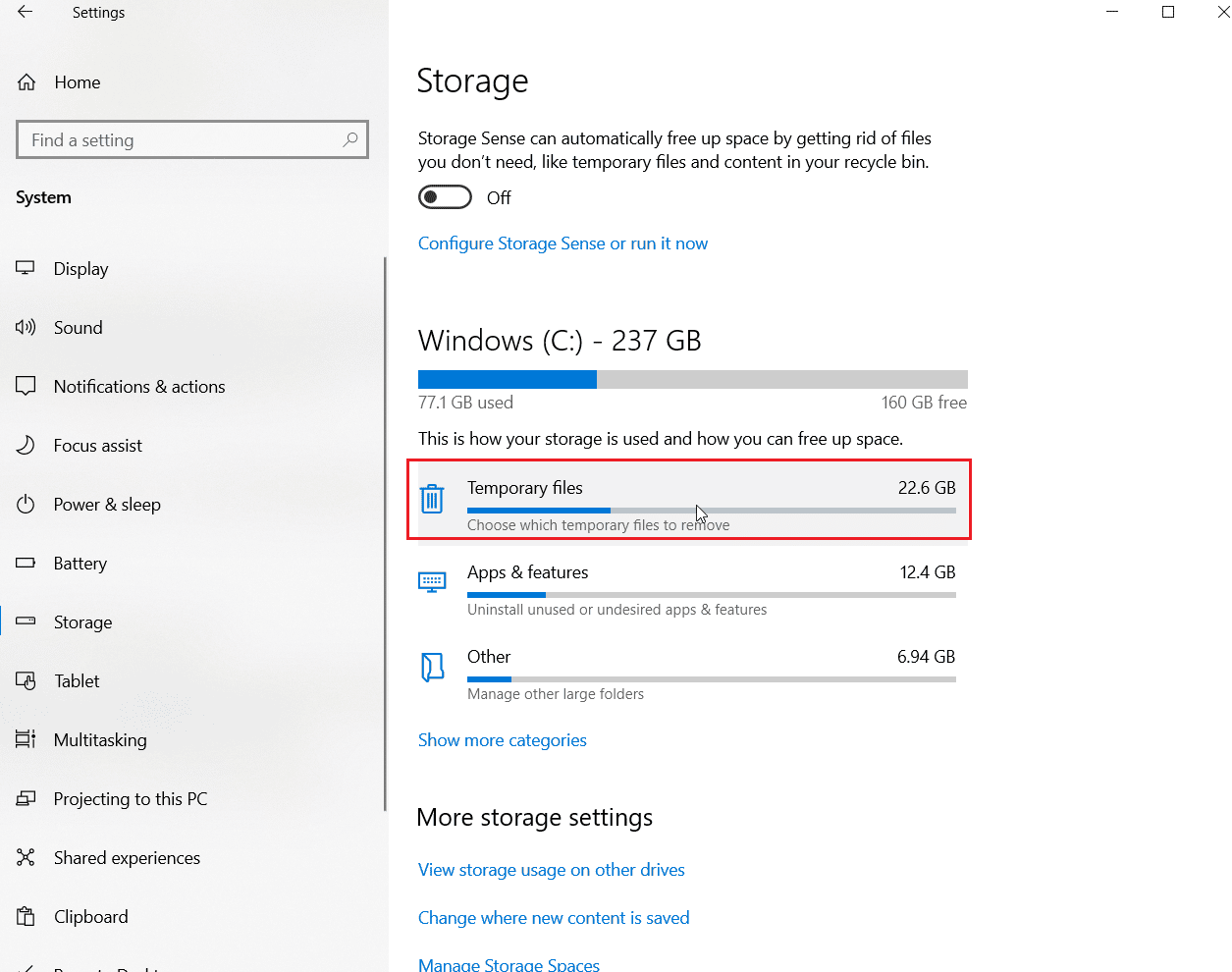This screenshot has height=972, width=1232.
Task: Open Other storage category
Action: pos(689,674)
